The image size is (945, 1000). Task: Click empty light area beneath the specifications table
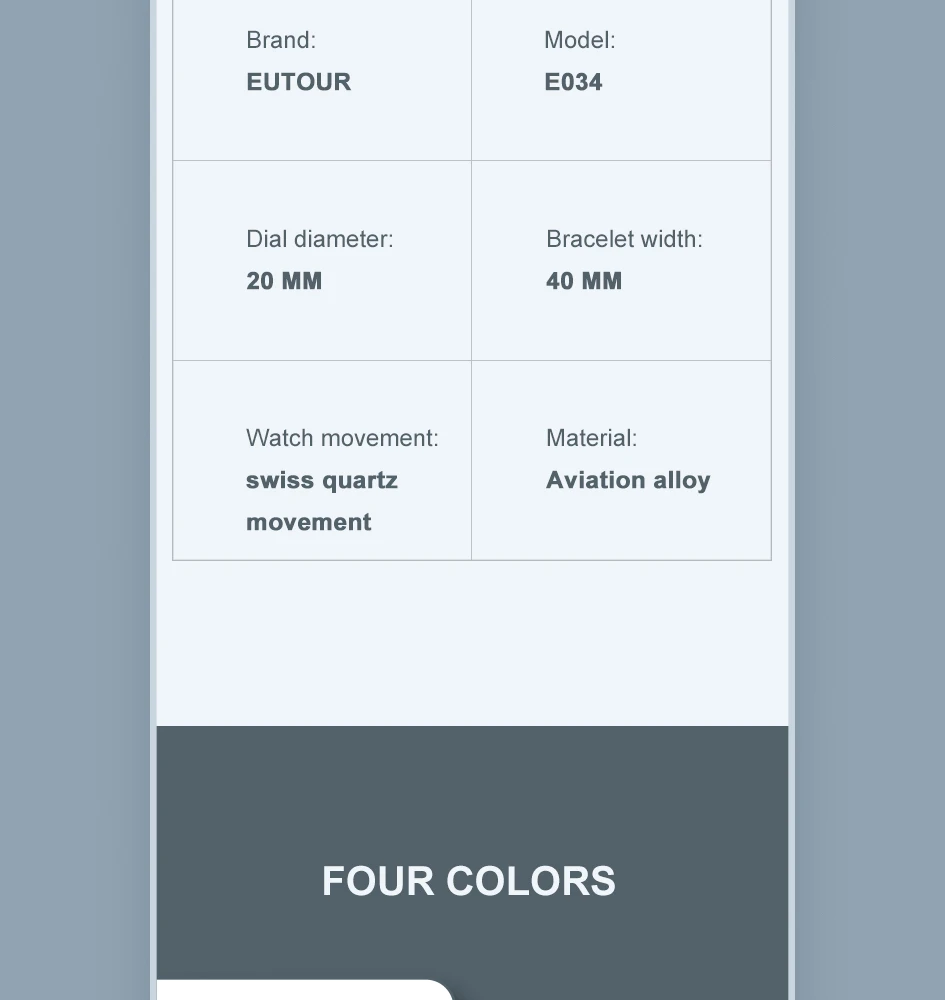tap(472, 642)
